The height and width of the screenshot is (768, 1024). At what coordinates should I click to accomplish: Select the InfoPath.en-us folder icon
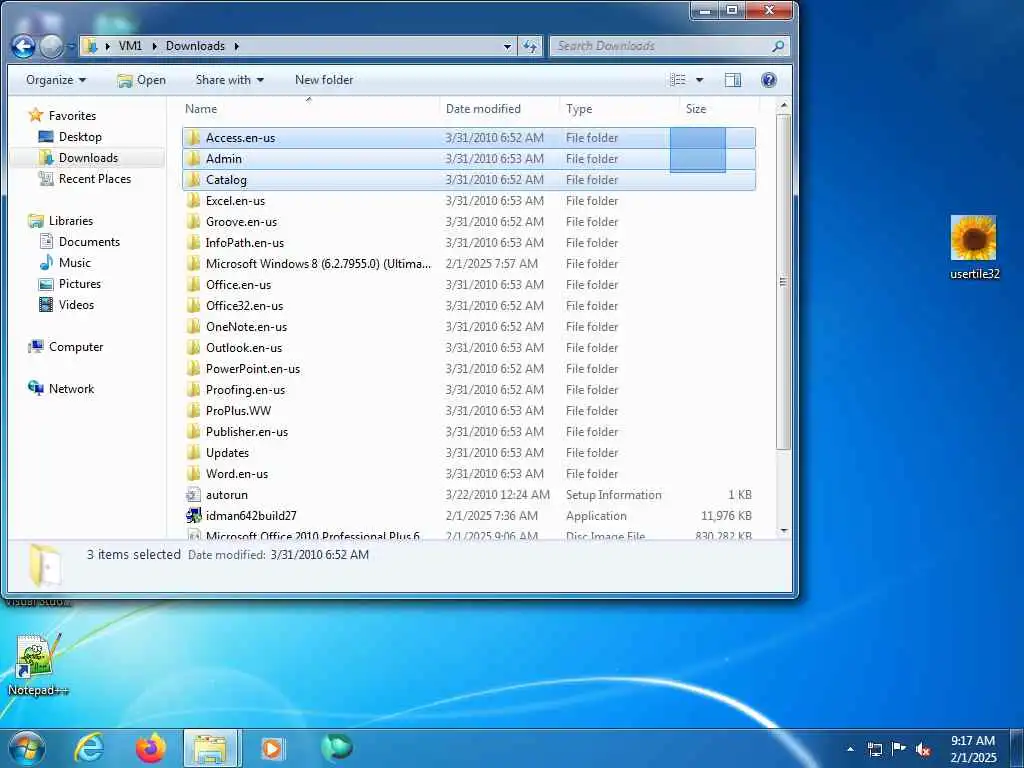tap(193, 242)
